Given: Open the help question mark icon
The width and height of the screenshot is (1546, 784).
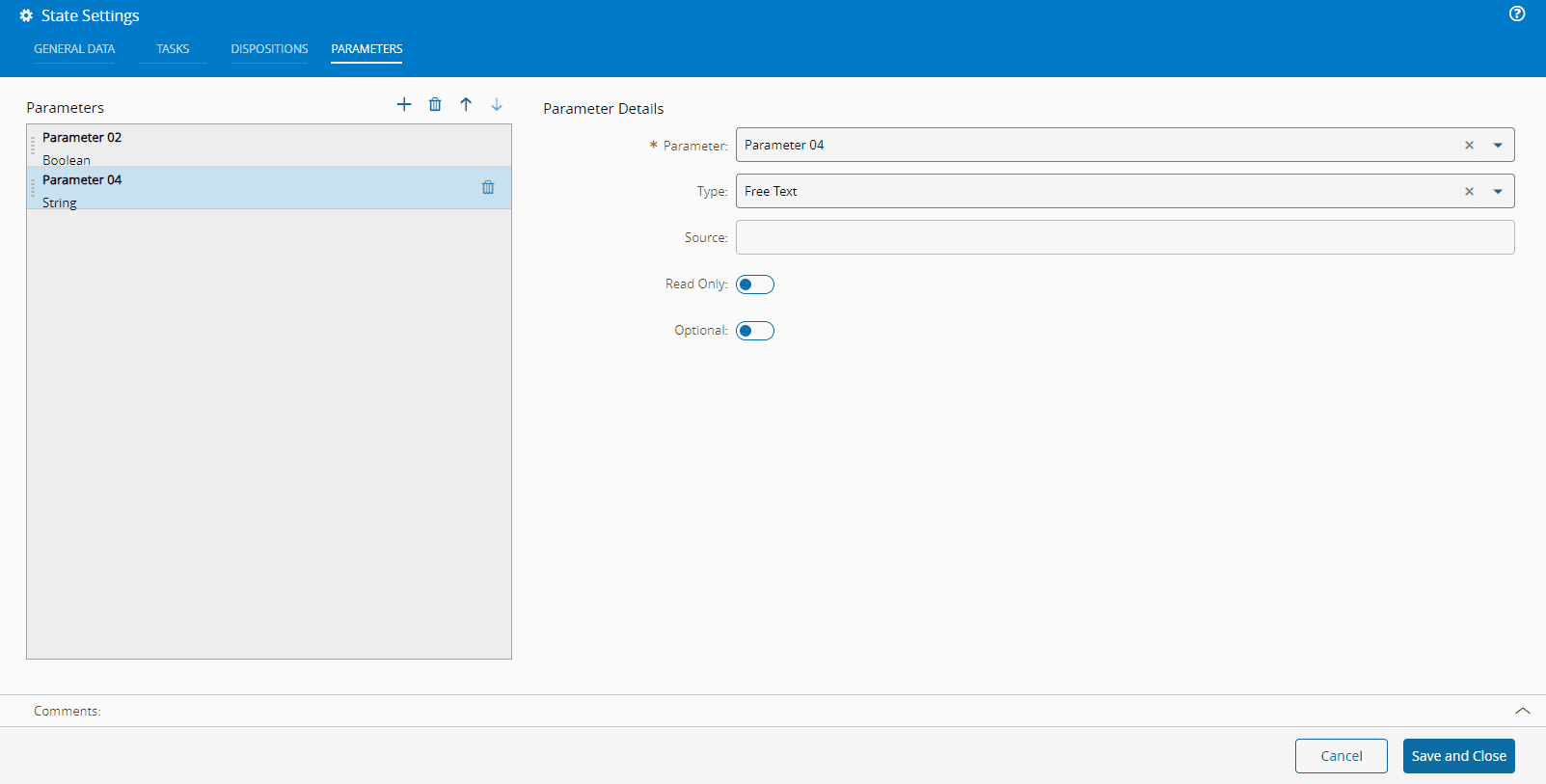Looking at the screenshot, I should [1517, 14].
